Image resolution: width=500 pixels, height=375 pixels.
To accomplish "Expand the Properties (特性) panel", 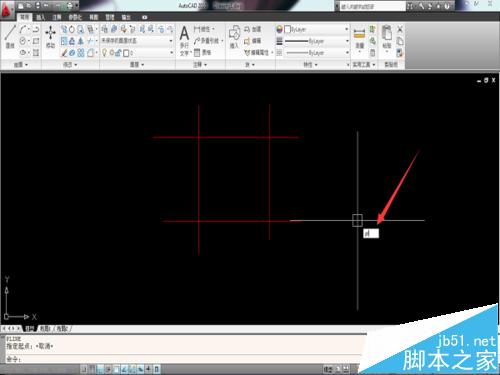I will (x=310, y=65).
